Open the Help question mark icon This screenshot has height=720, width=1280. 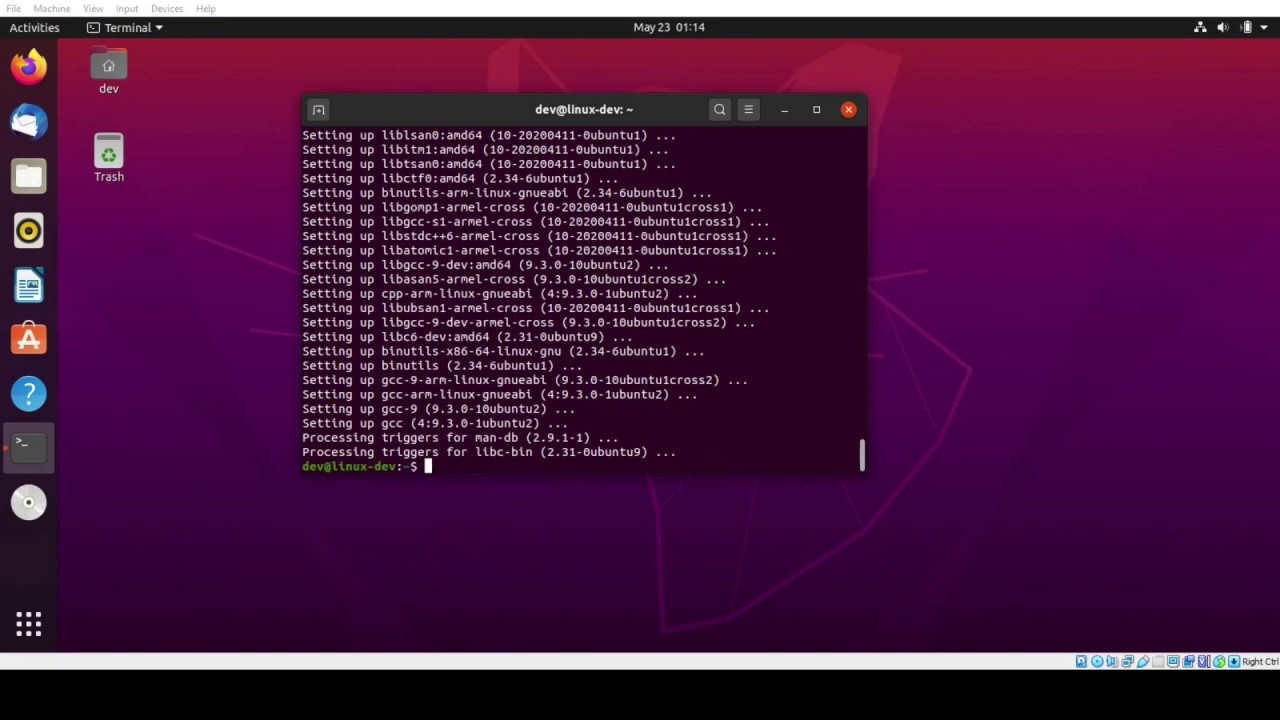28,394
